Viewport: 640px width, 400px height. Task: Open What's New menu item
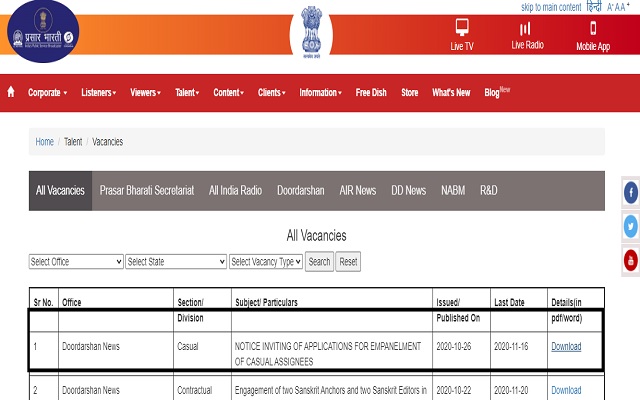[x=451, y=93]
